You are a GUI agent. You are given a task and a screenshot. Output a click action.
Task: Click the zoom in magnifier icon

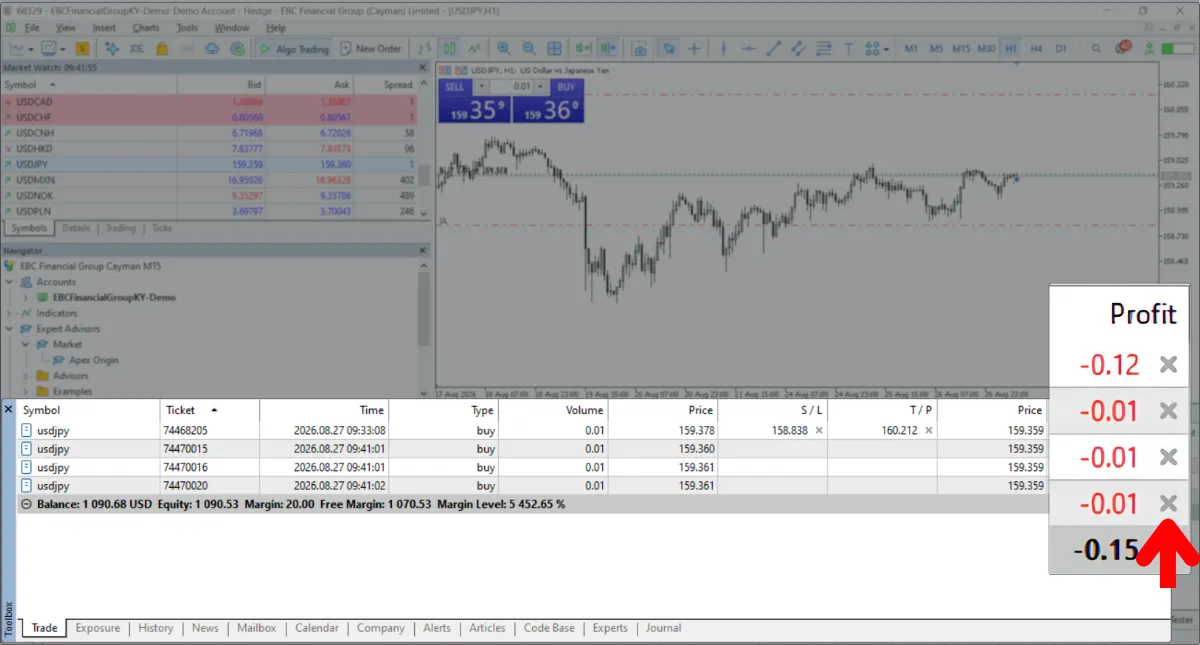coord(503,48)
